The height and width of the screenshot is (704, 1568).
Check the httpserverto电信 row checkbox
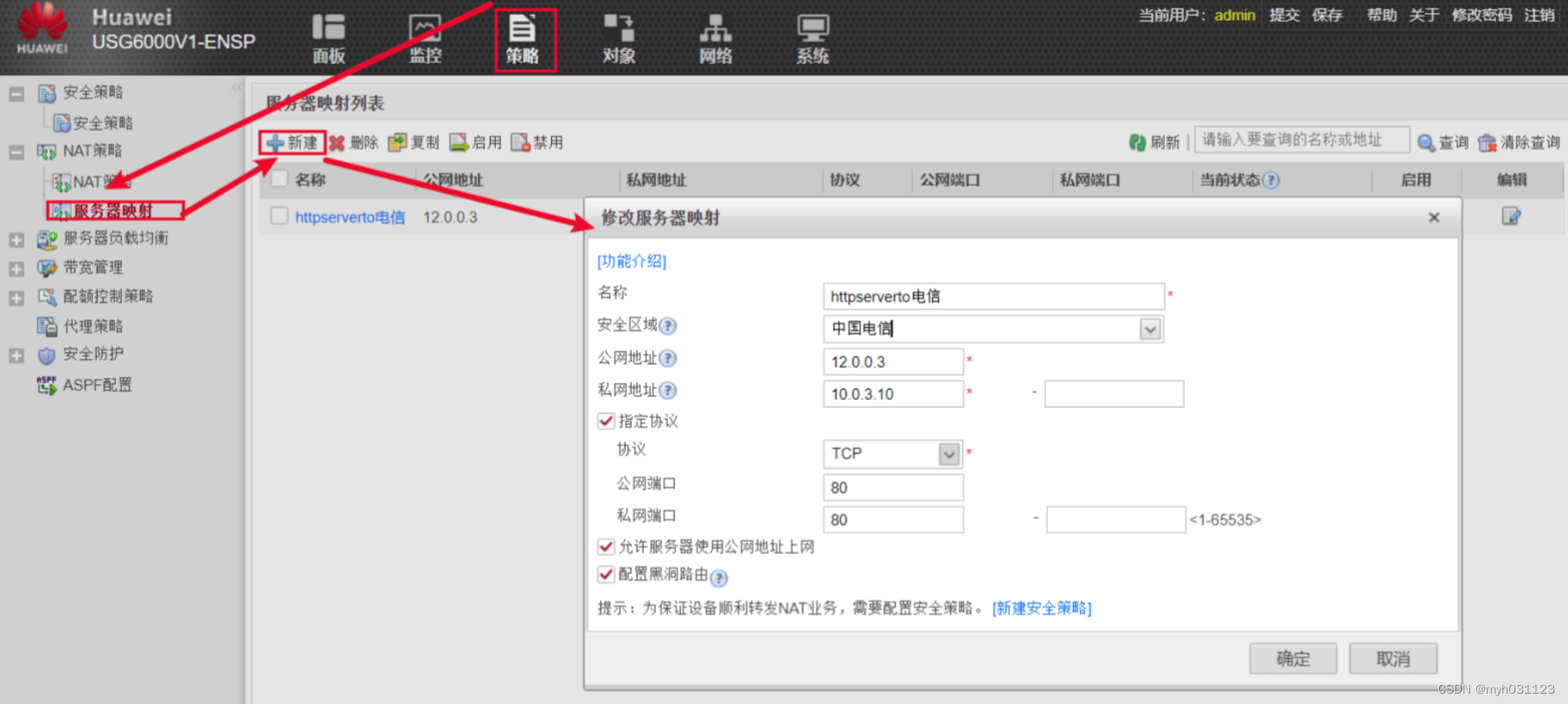280,216
